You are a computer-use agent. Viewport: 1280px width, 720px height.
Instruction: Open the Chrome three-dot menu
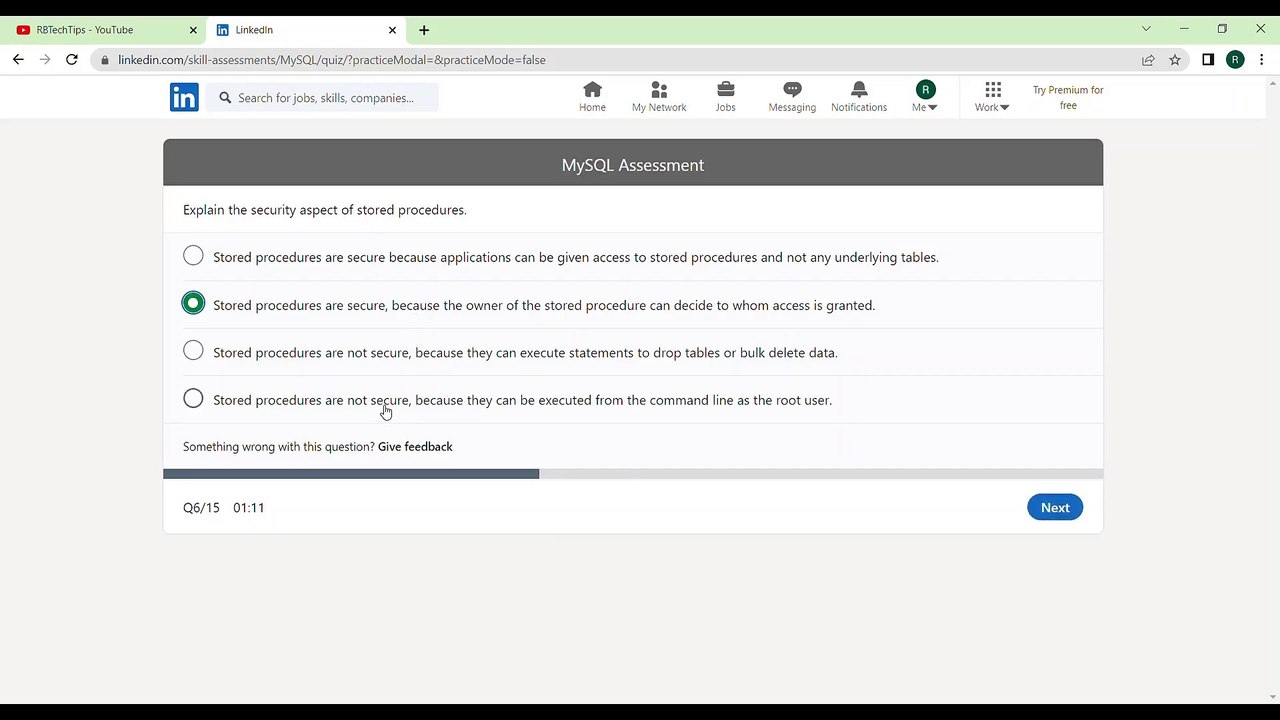click(x=1262, y=60)
